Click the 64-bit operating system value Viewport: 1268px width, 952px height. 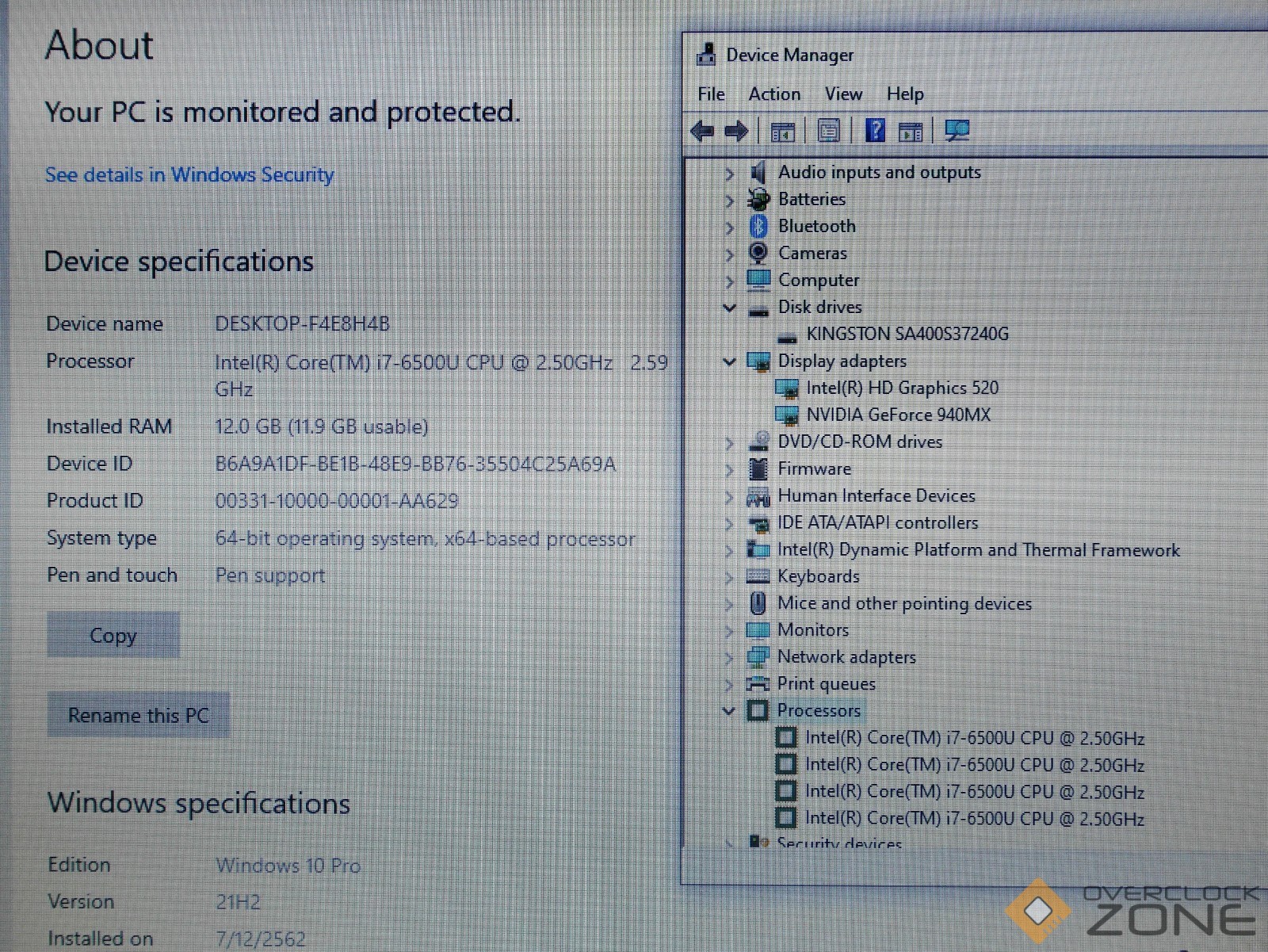point(425,539)
